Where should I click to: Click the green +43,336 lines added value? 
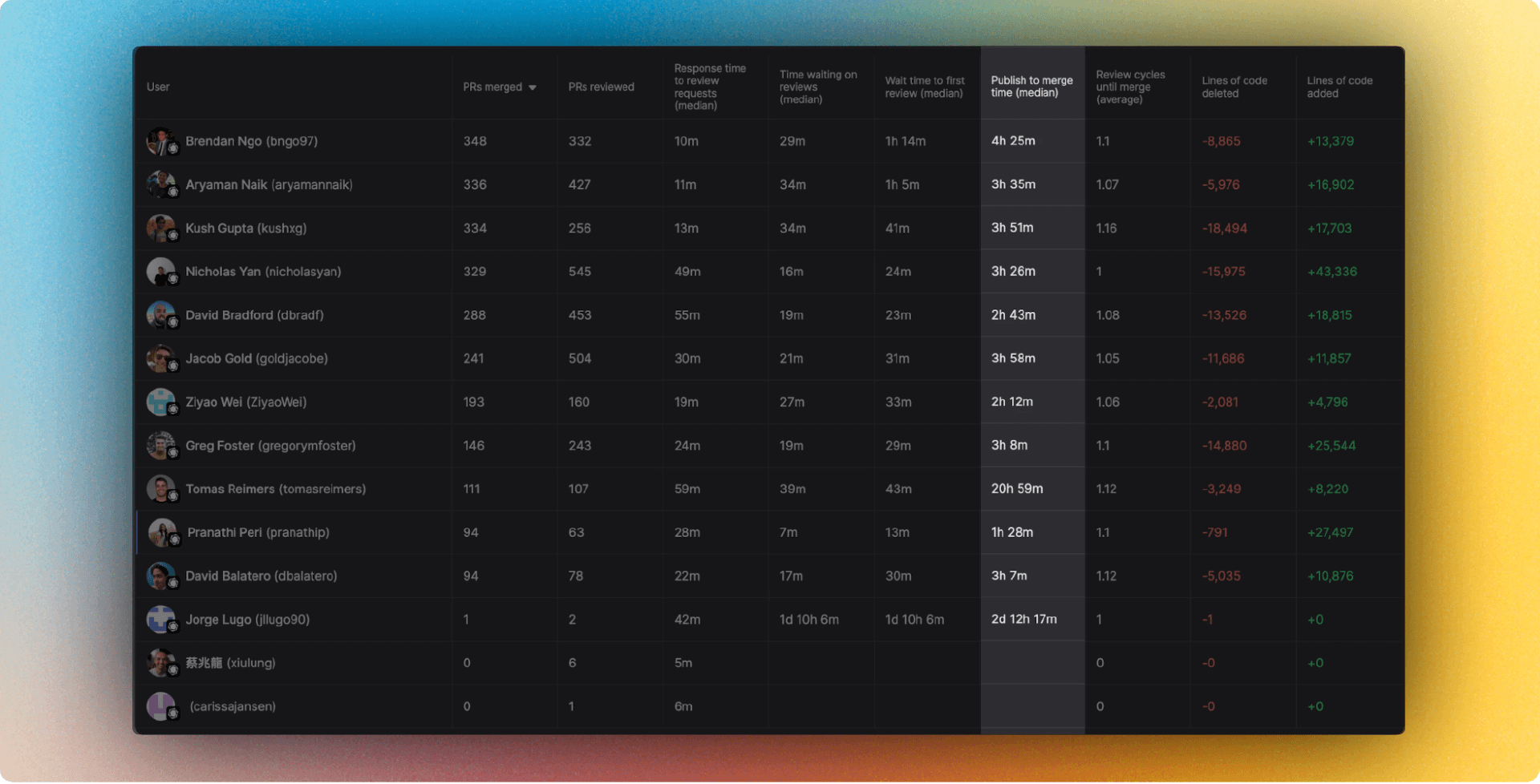pos(1331,271)
